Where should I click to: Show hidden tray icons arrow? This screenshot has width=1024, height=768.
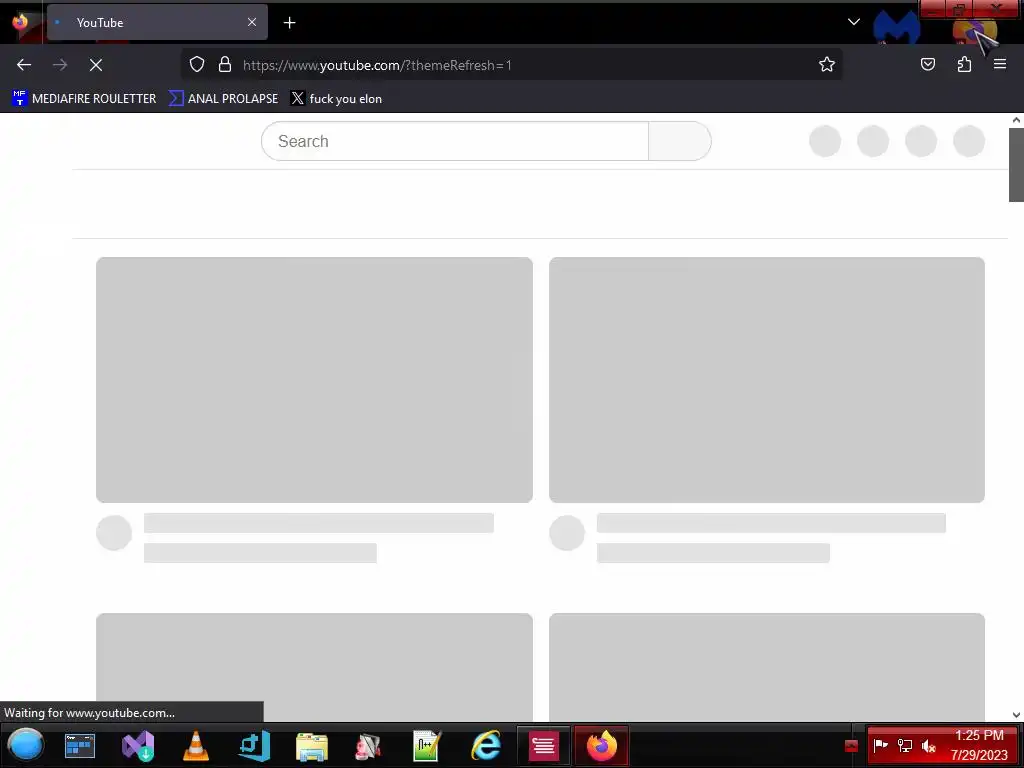(851, 746)
